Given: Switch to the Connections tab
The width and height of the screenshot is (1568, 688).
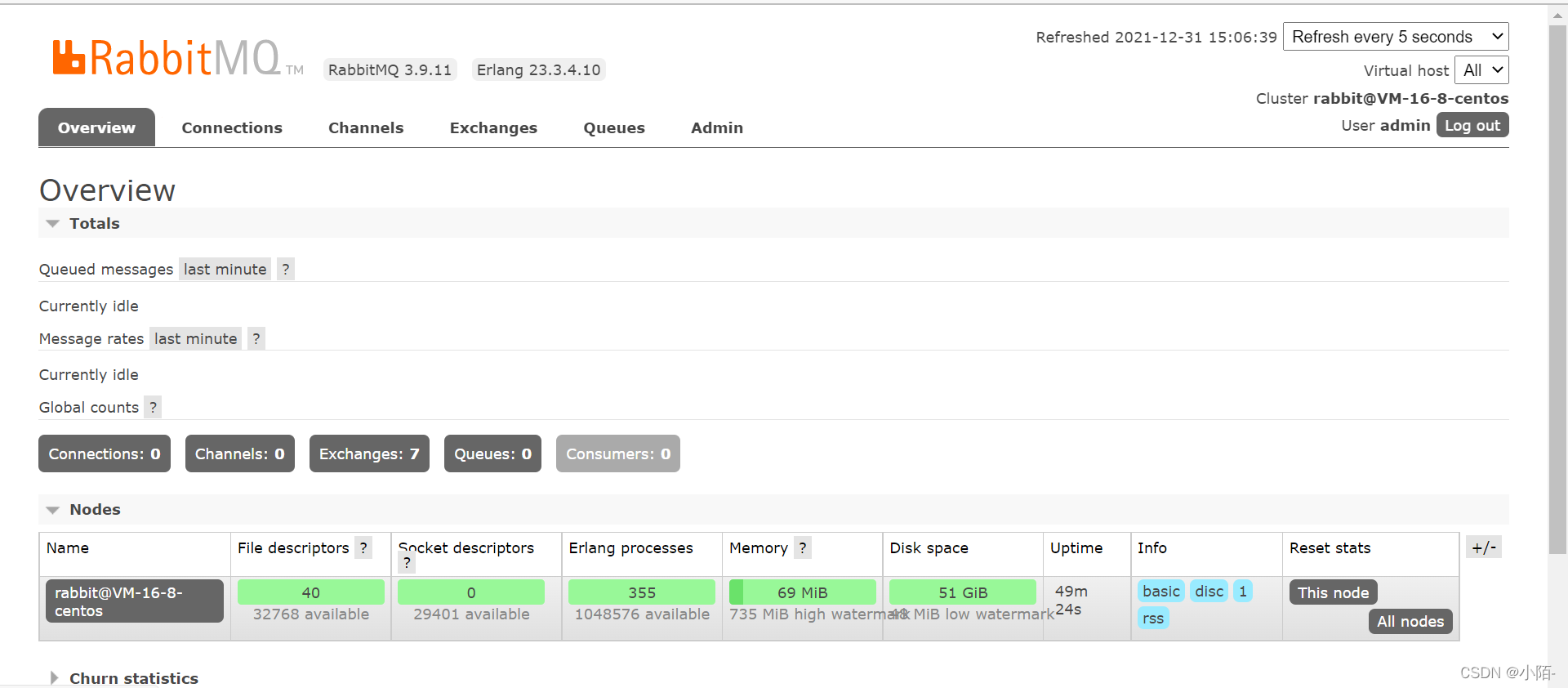Looking at the screenshot, I should tap(232, 127).
